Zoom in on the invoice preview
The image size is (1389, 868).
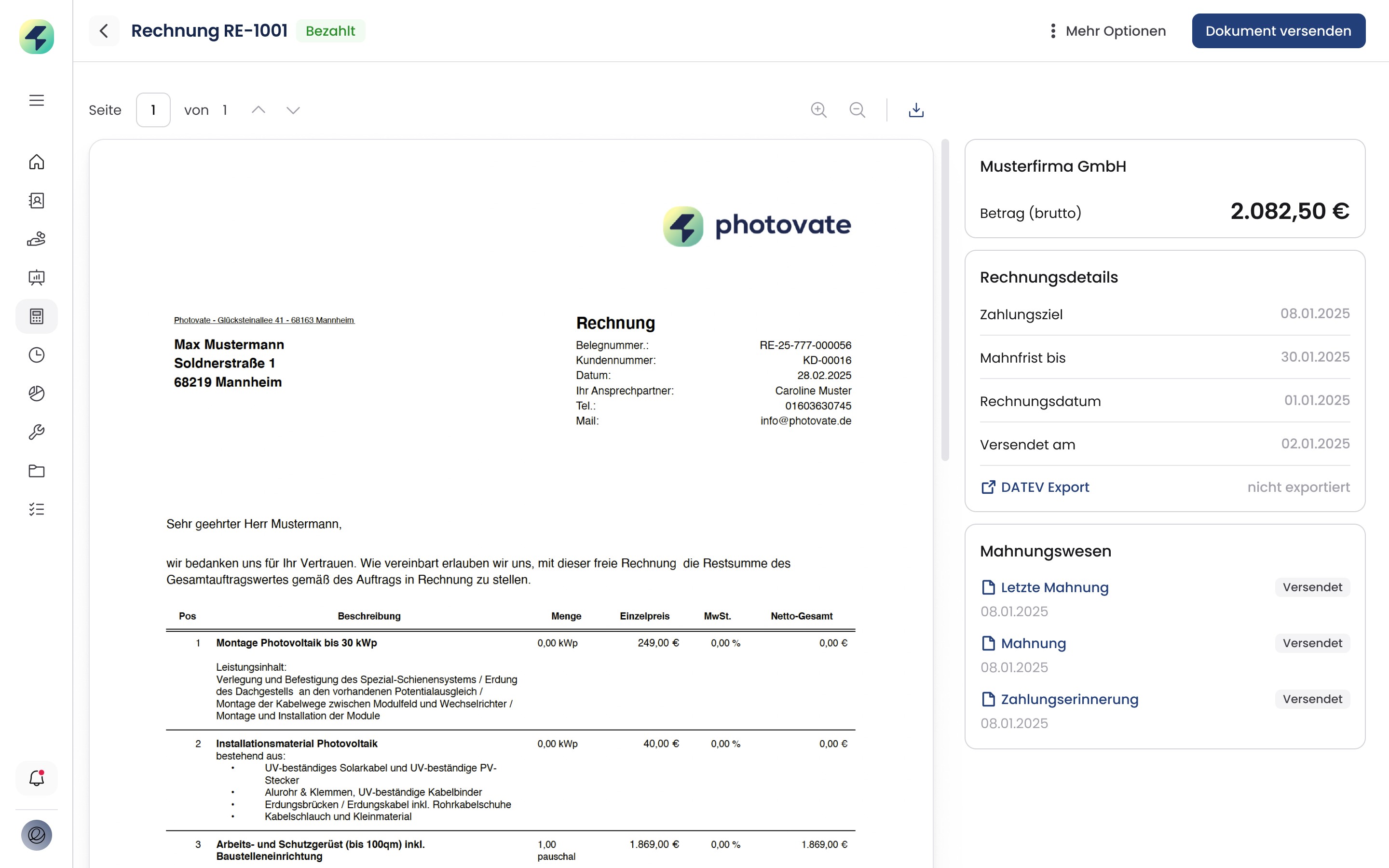point(818,109)
